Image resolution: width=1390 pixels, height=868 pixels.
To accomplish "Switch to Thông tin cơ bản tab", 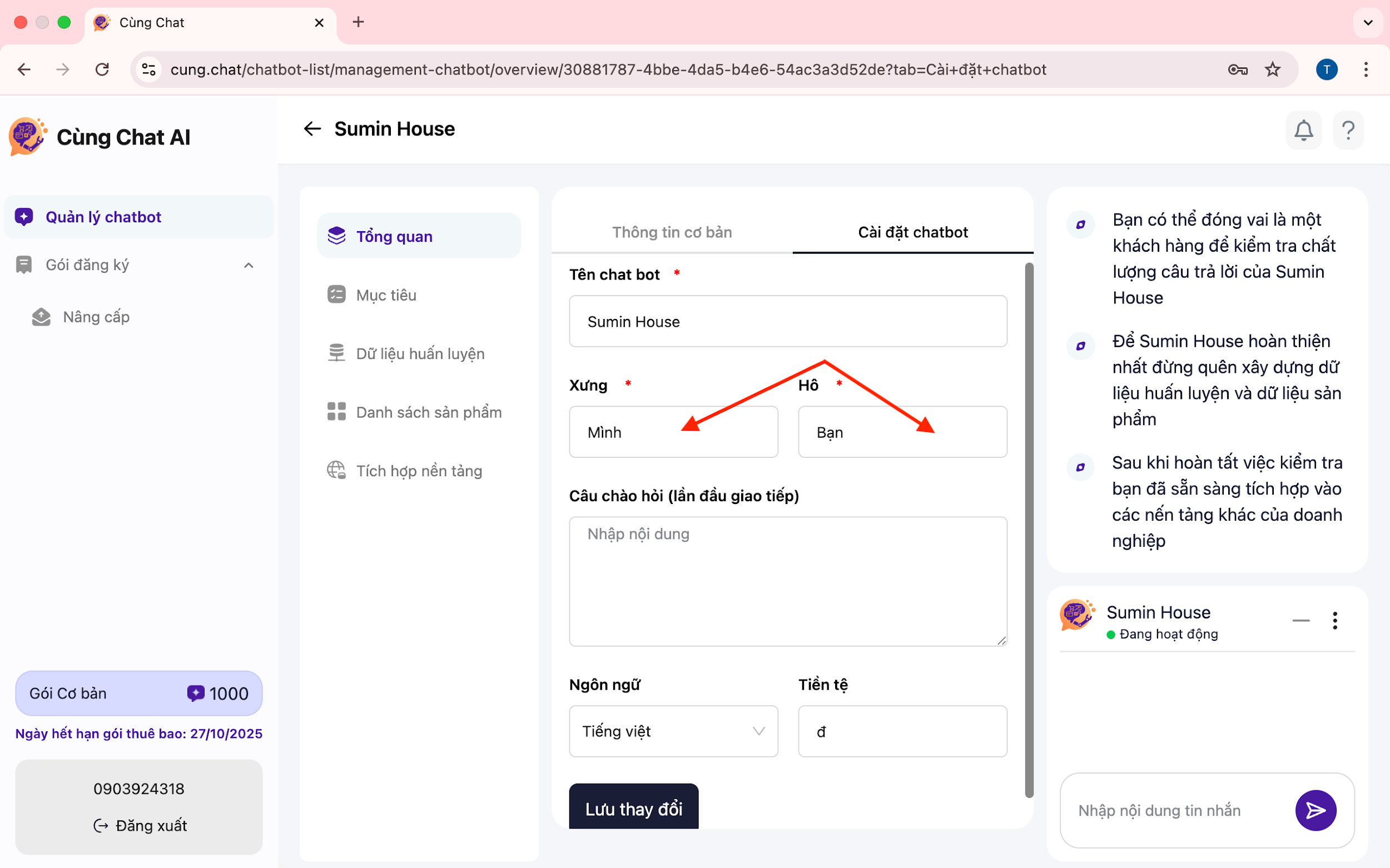I will pyautogui.click(x=672, y=232).
